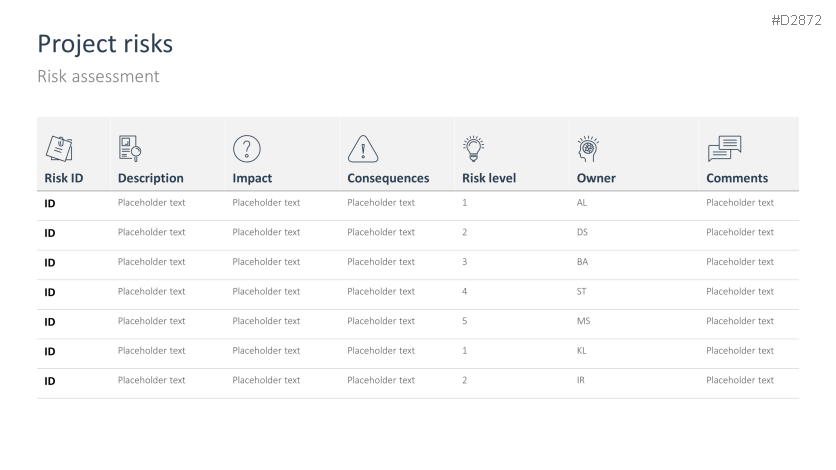Screen dimensions: 836x470
Task: Click the risk level cell showing 3
Action: 465,262
